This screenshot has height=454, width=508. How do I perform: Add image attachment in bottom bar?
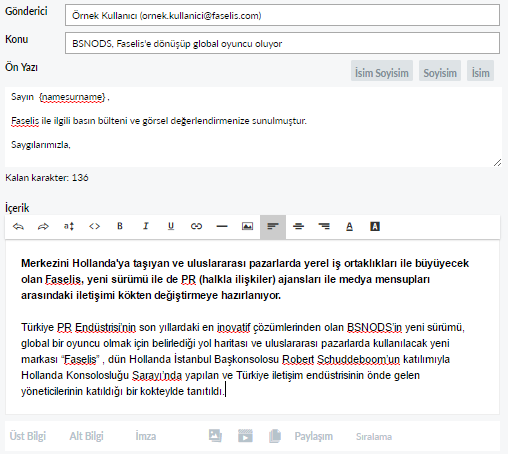[x=215, y=436]
